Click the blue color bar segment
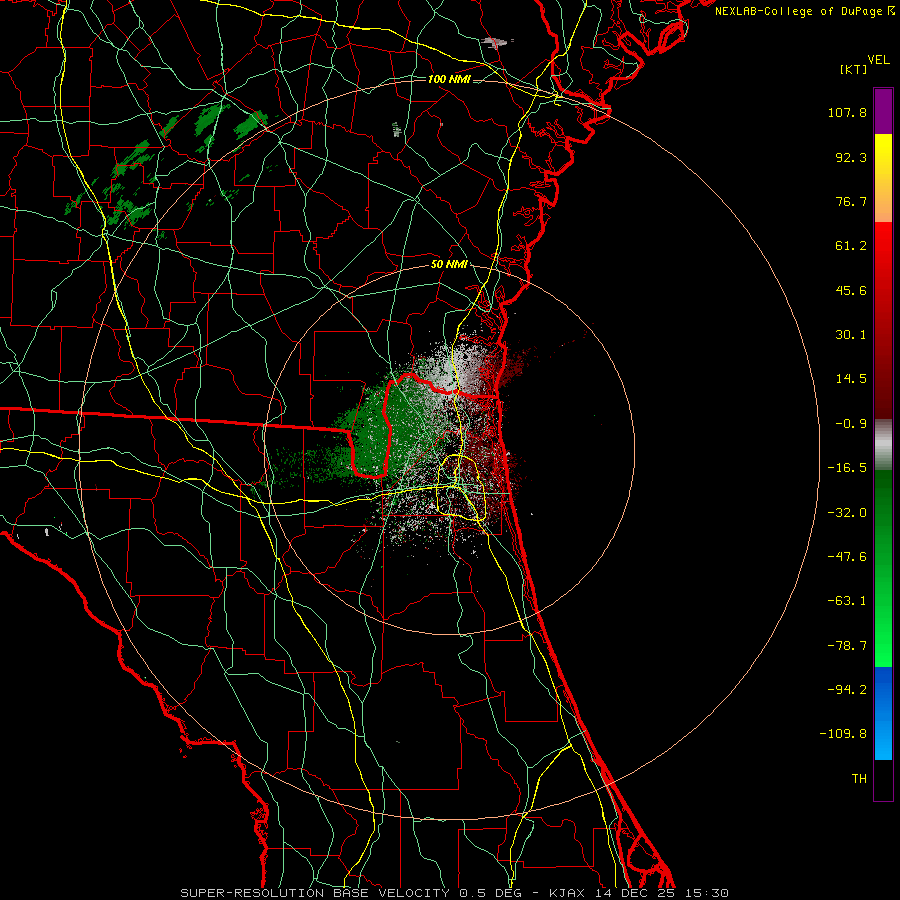The image size is (900, 900). tap(883, 713)
